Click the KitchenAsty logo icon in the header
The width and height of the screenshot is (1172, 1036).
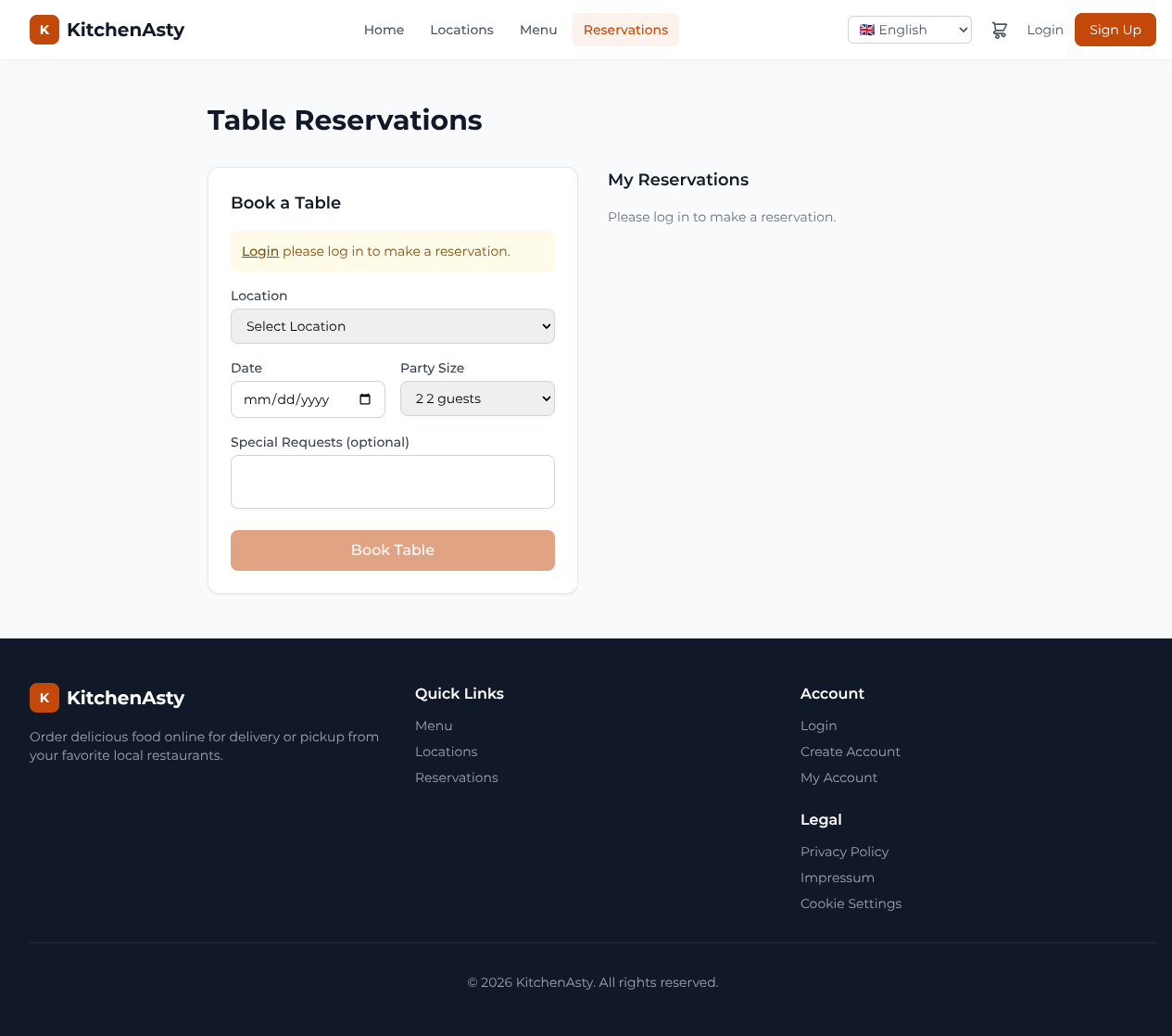[x=43, y=29]
